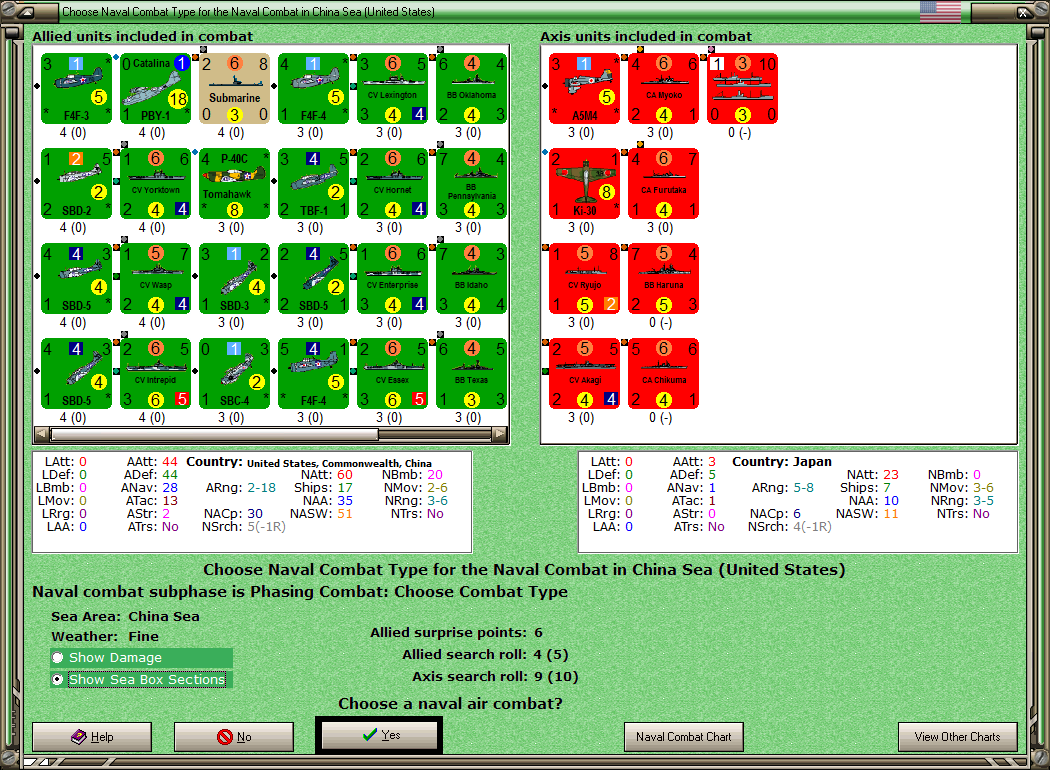Click View Other Charts button
1050x770 pixels.
pyautogui.click(x=958, y=737)
